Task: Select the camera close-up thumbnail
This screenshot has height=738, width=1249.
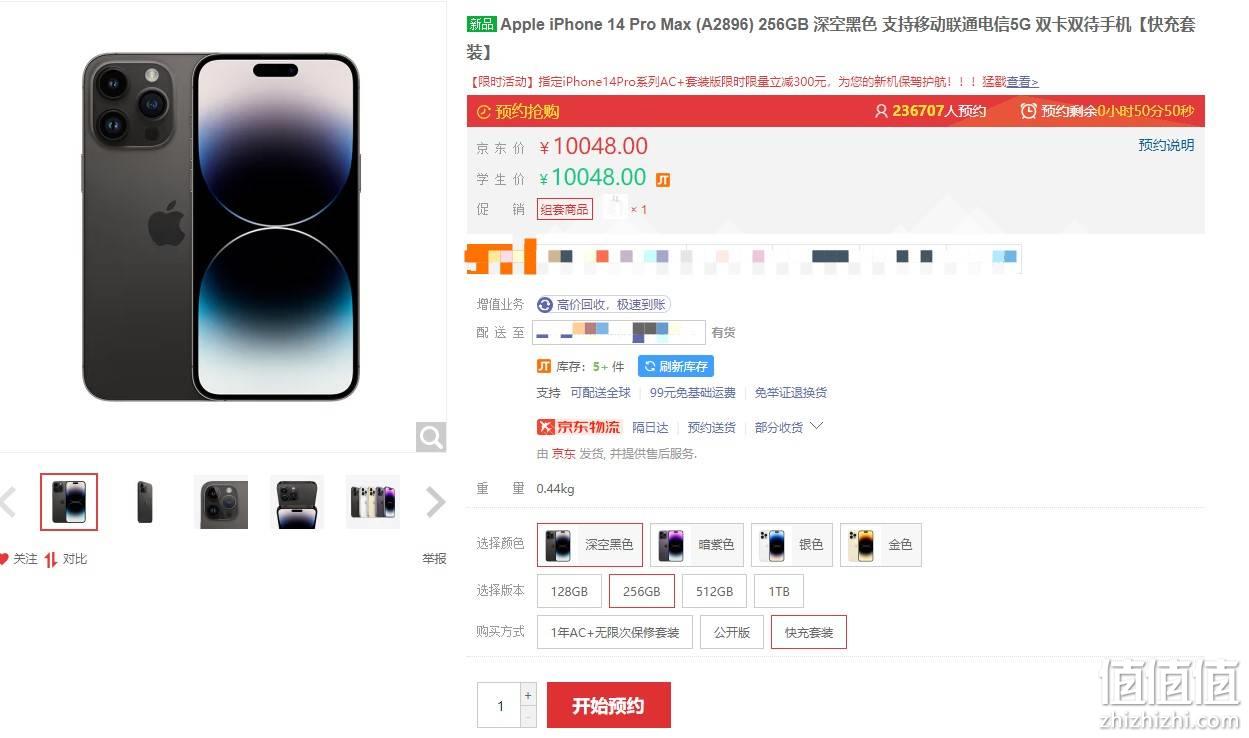Action: tap(221, 502)
